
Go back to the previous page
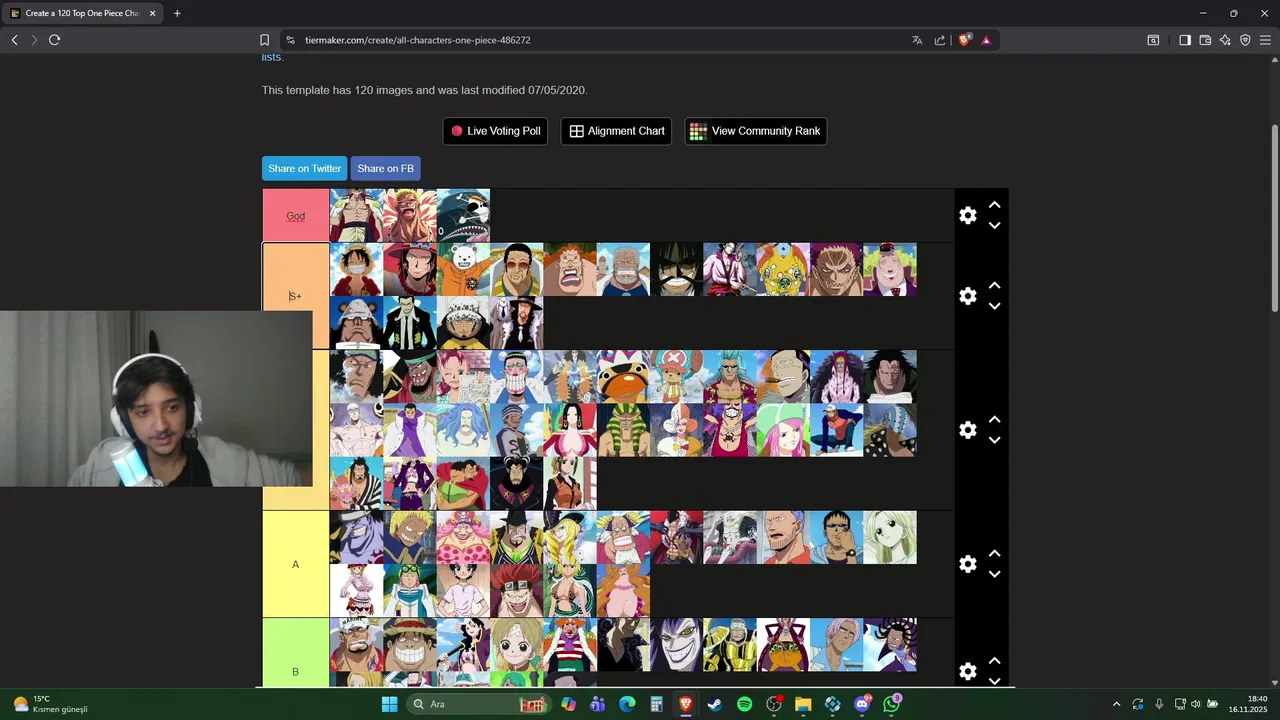pyautogui.click(x=14, y=40)
